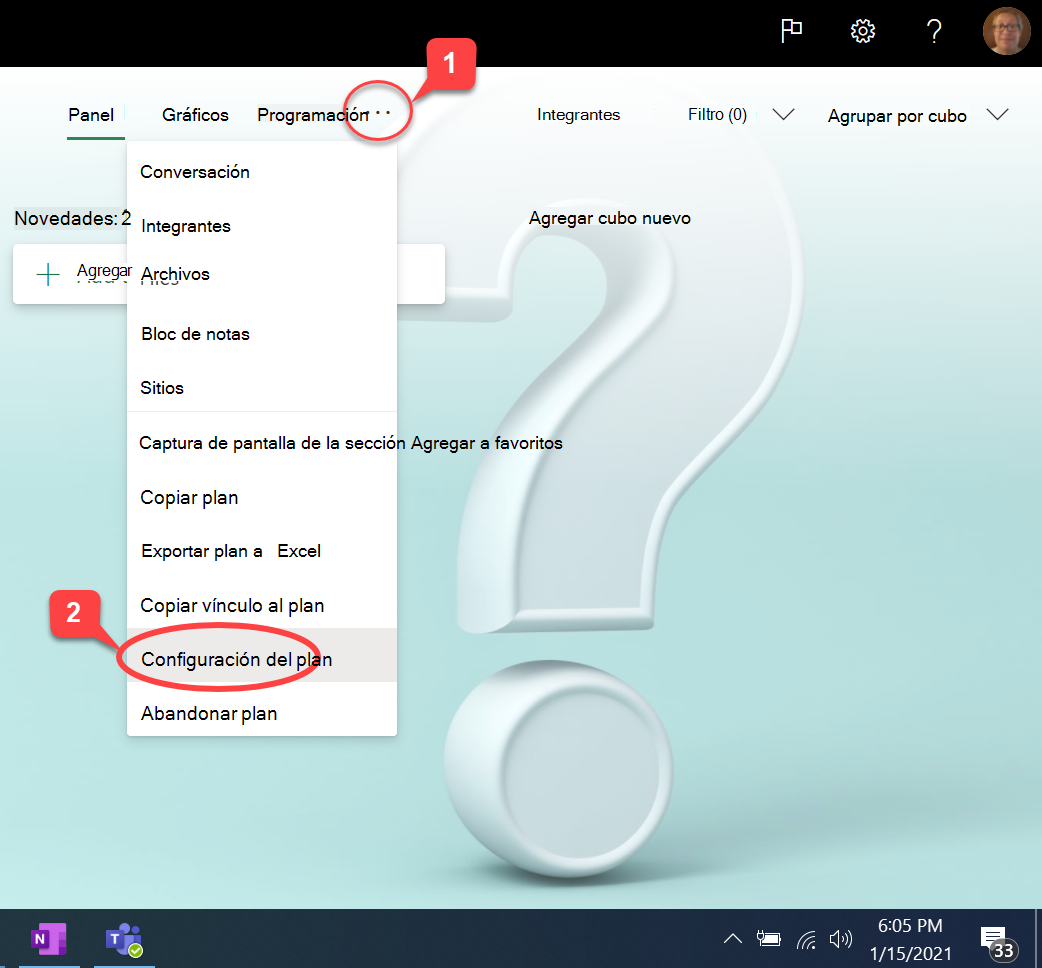Click Agregar cubo nuevo link

609,218
